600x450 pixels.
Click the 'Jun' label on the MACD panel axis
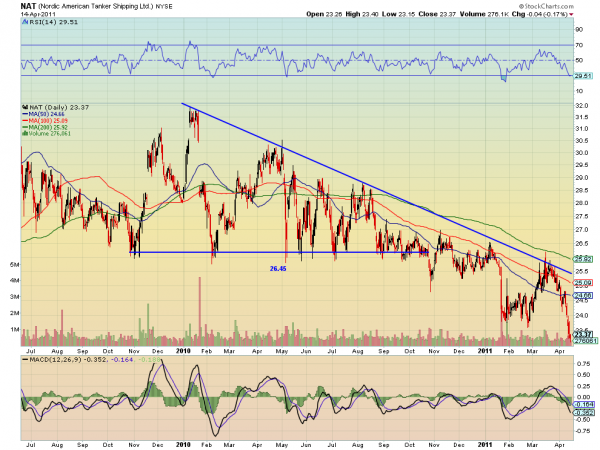coord(306,445)
